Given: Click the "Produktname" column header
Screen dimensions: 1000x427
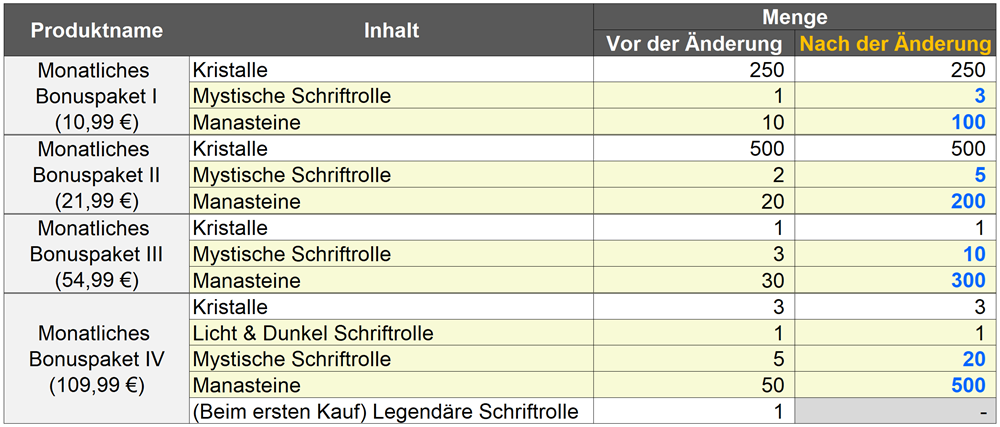Looking at the screenshot, I should coord(96,30).
